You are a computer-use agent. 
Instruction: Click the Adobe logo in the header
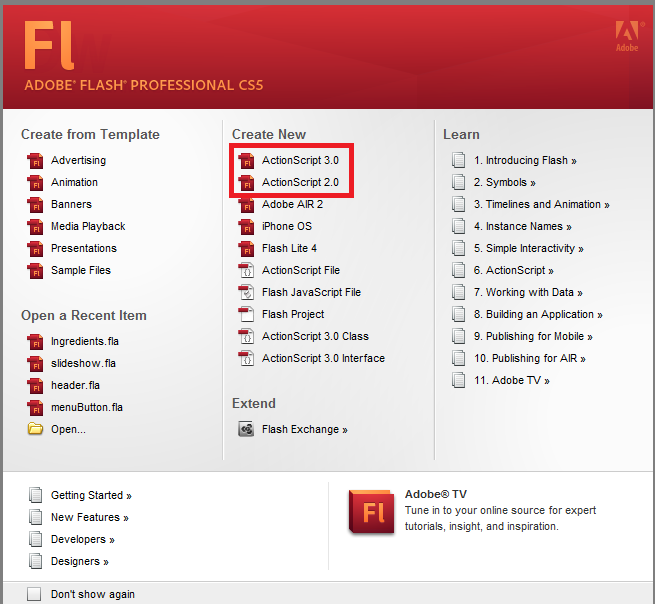(627, 36)
